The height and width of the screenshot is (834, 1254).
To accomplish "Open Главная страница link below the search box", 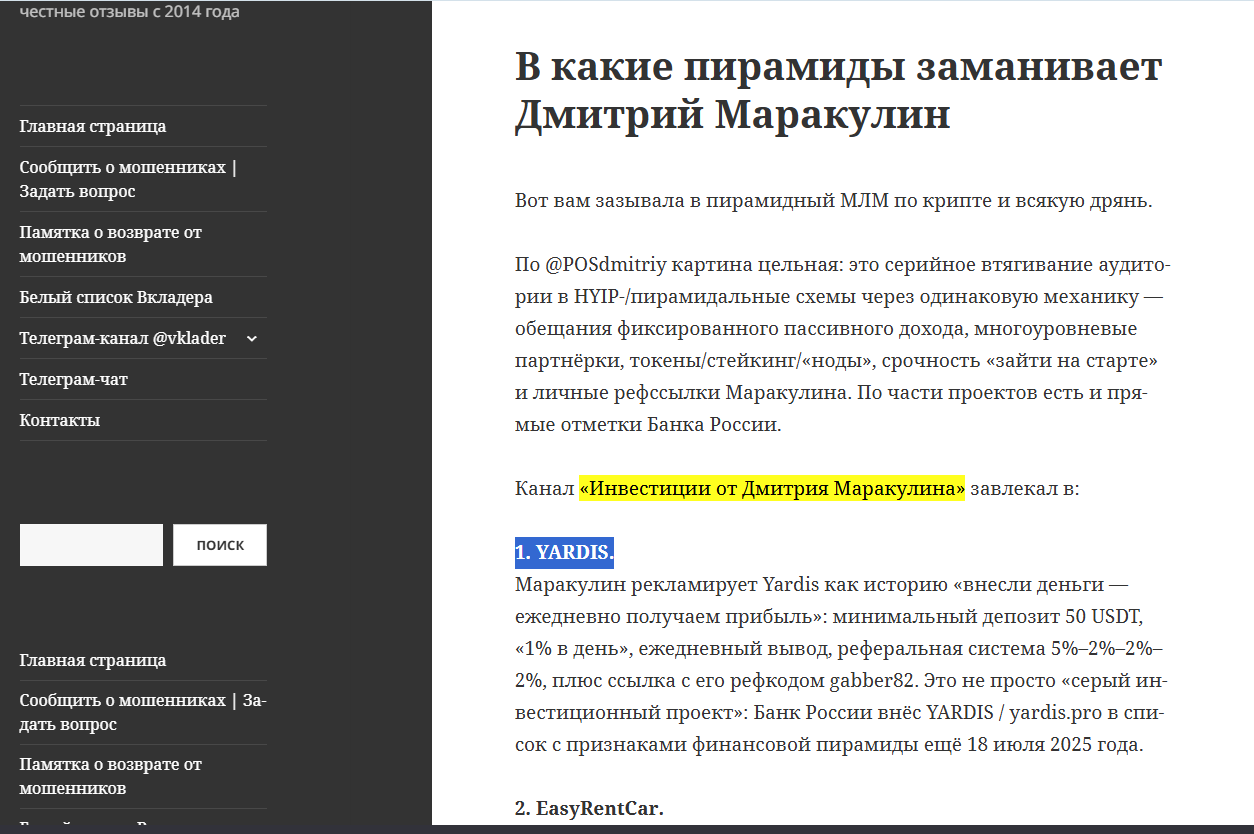I will pyautogui.click(x=93, y=660).
